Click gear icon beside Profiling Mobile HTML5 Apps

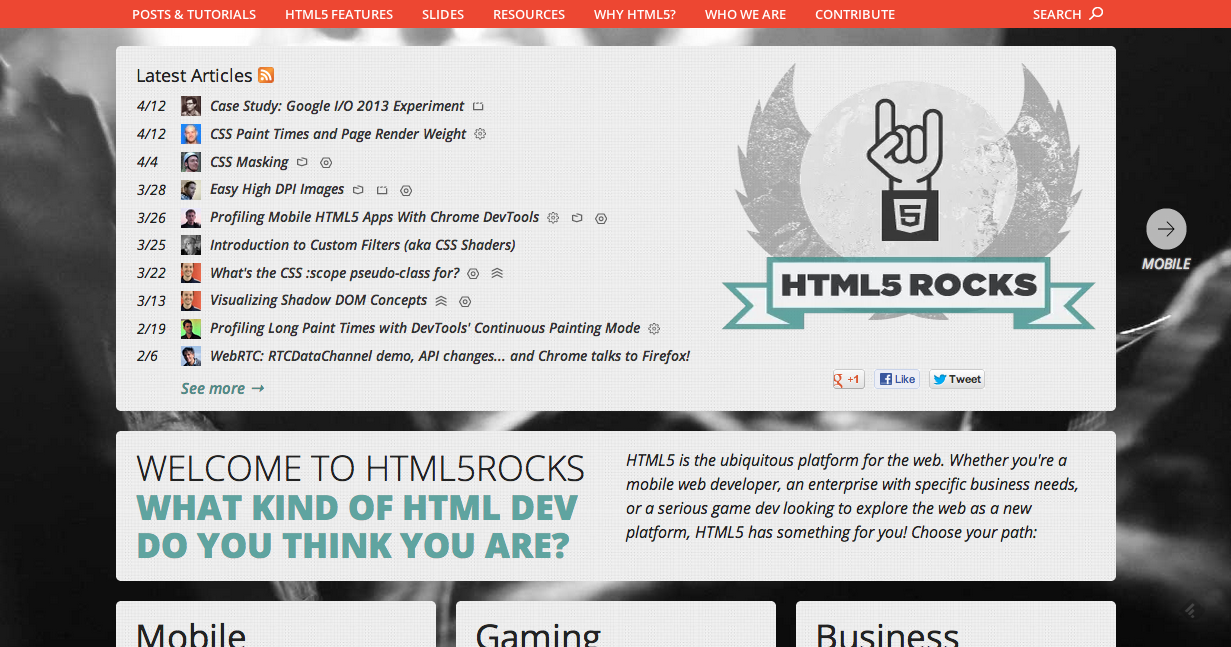point(553,218)
